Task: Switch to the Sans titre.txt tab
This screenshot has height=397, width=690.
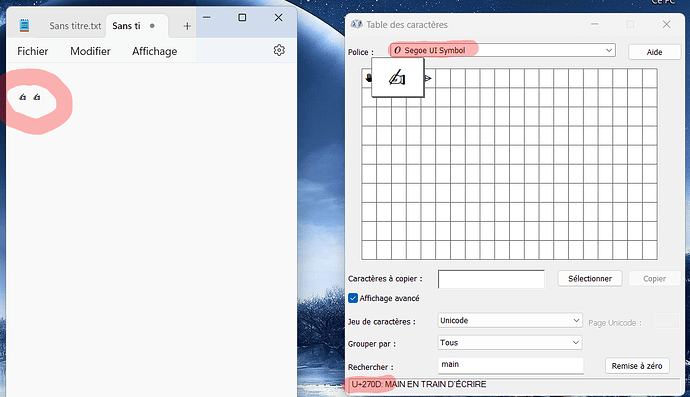Action: [75, 26]
